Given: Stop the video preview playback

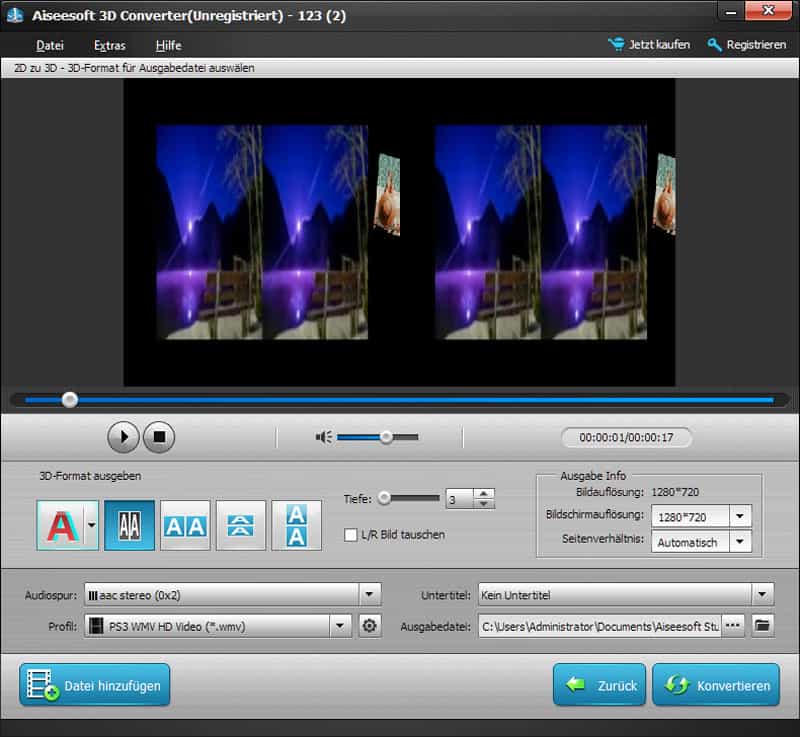Looking at the screenshot, I should 158,437.
